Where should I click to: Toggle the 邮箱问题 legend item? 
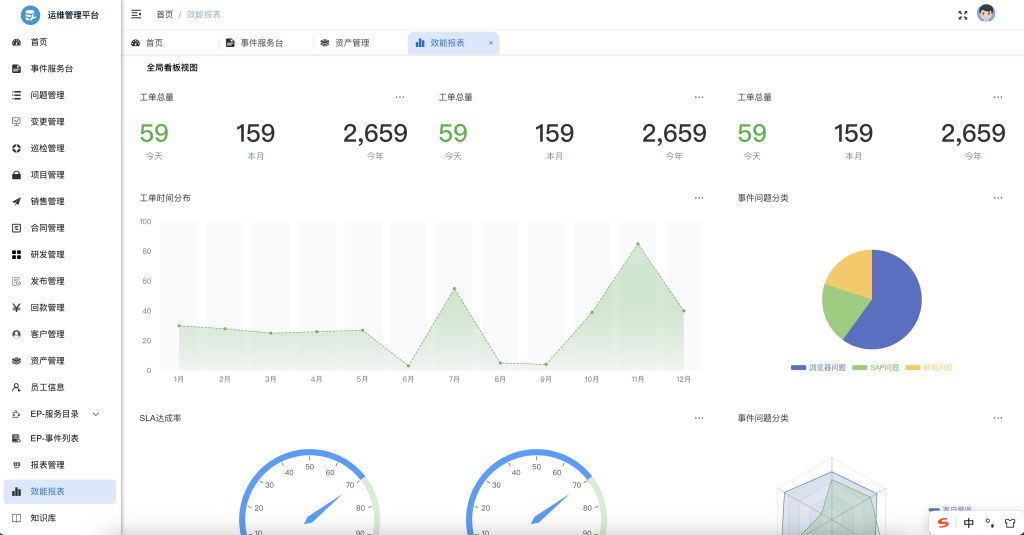[x=930, y=368]
